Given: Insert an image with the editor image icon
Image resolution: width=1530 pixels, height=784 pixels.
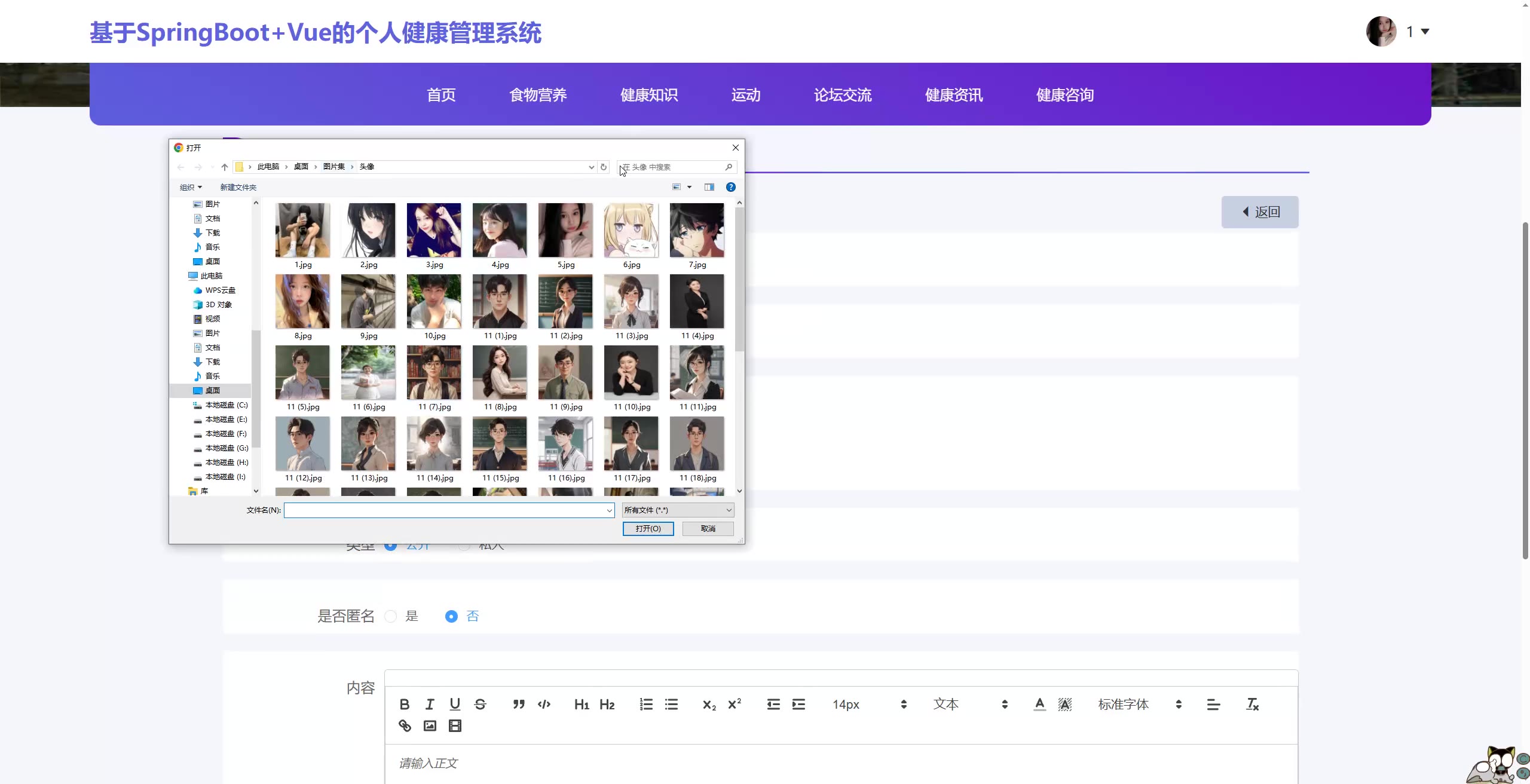Looking at the screenshot, I should pyautogui.click(x=430, y=725).
